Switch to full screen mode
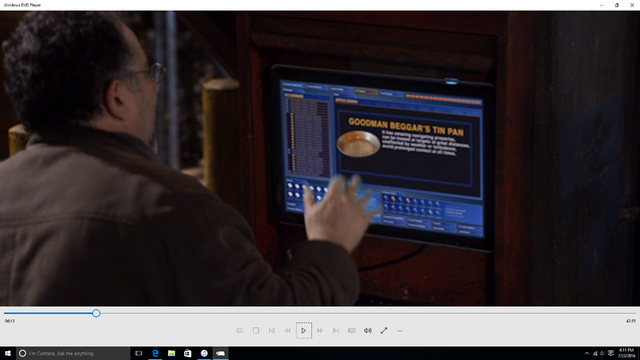This screenshot has width=640, height=360. 384,331
